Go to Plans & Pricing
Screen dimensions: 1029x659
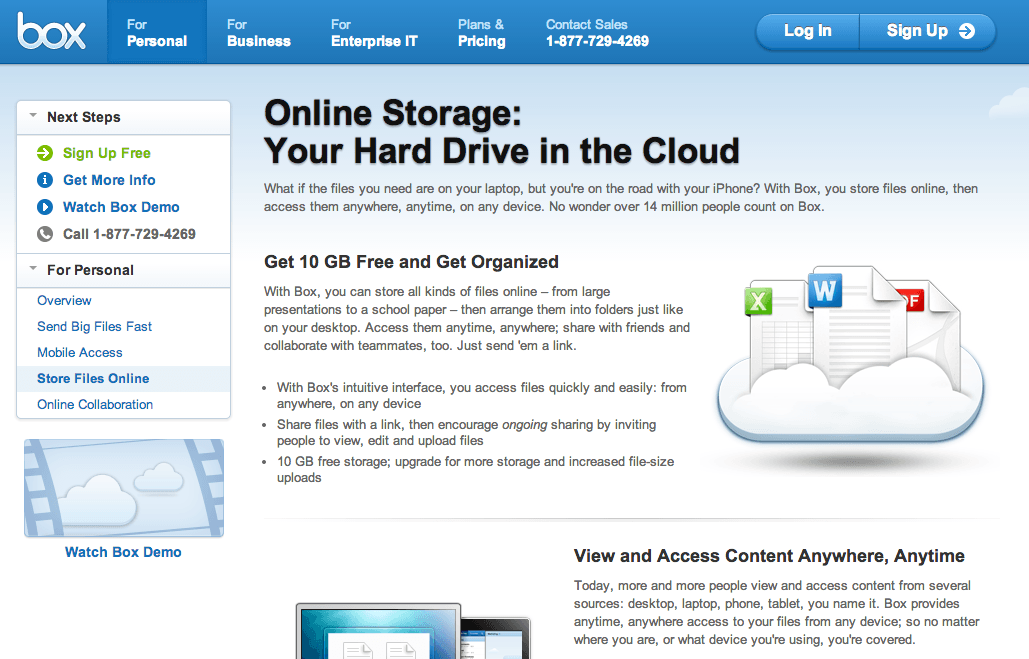(481, 32)
